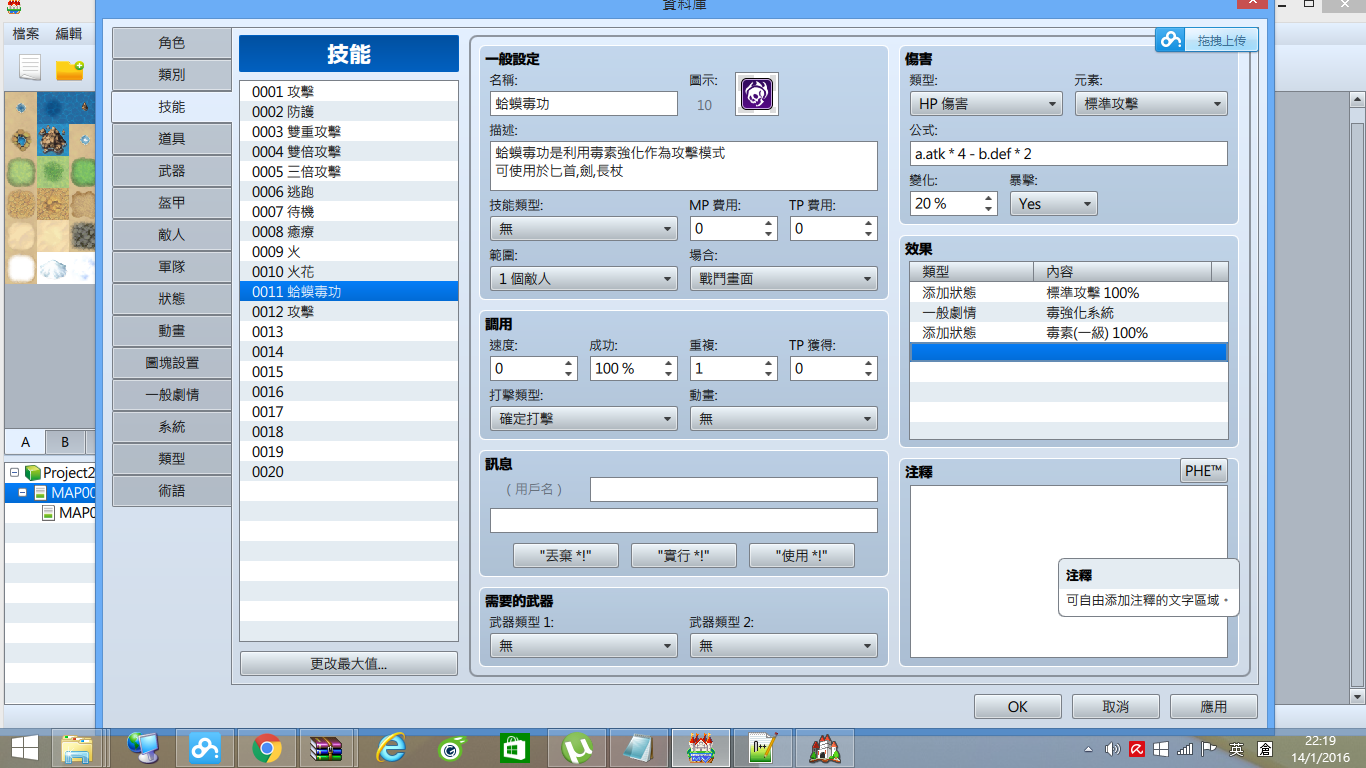
Task: Open WinRAR from the taskbar
Action: tap(328, 747)
